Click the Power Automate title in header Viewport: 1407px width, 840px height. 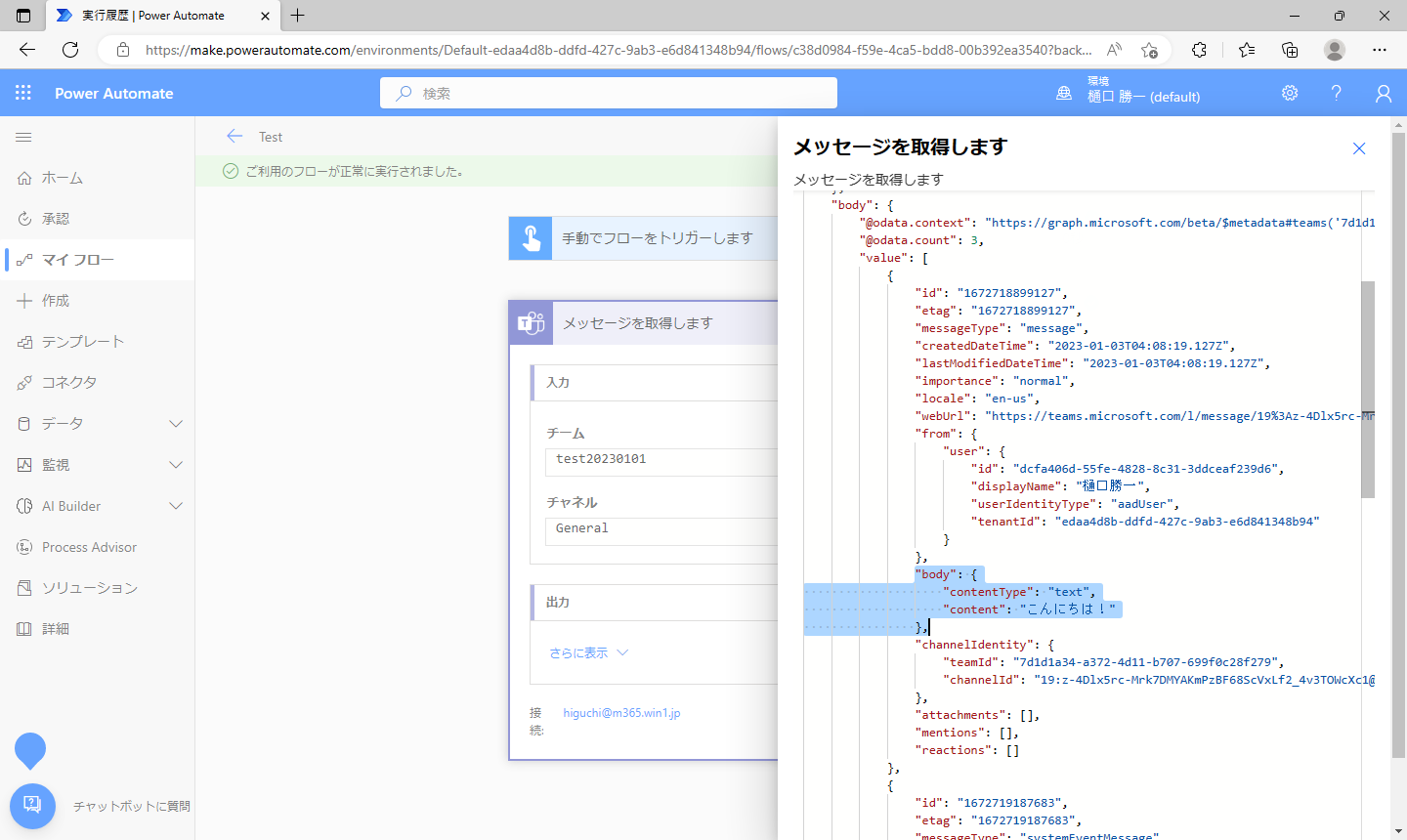tap(114, 94)
